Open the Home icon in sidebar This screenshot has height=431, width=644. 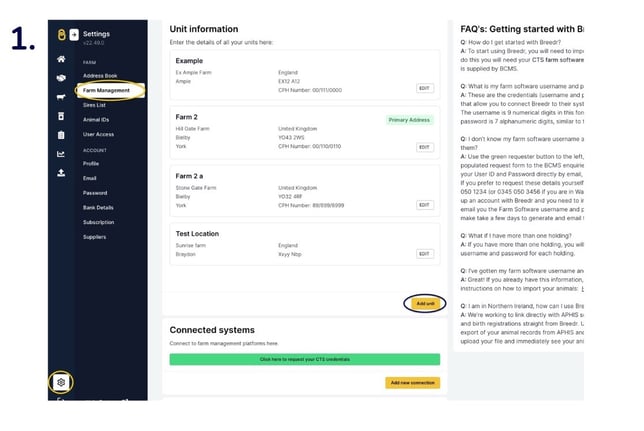[x=61, y=60]
